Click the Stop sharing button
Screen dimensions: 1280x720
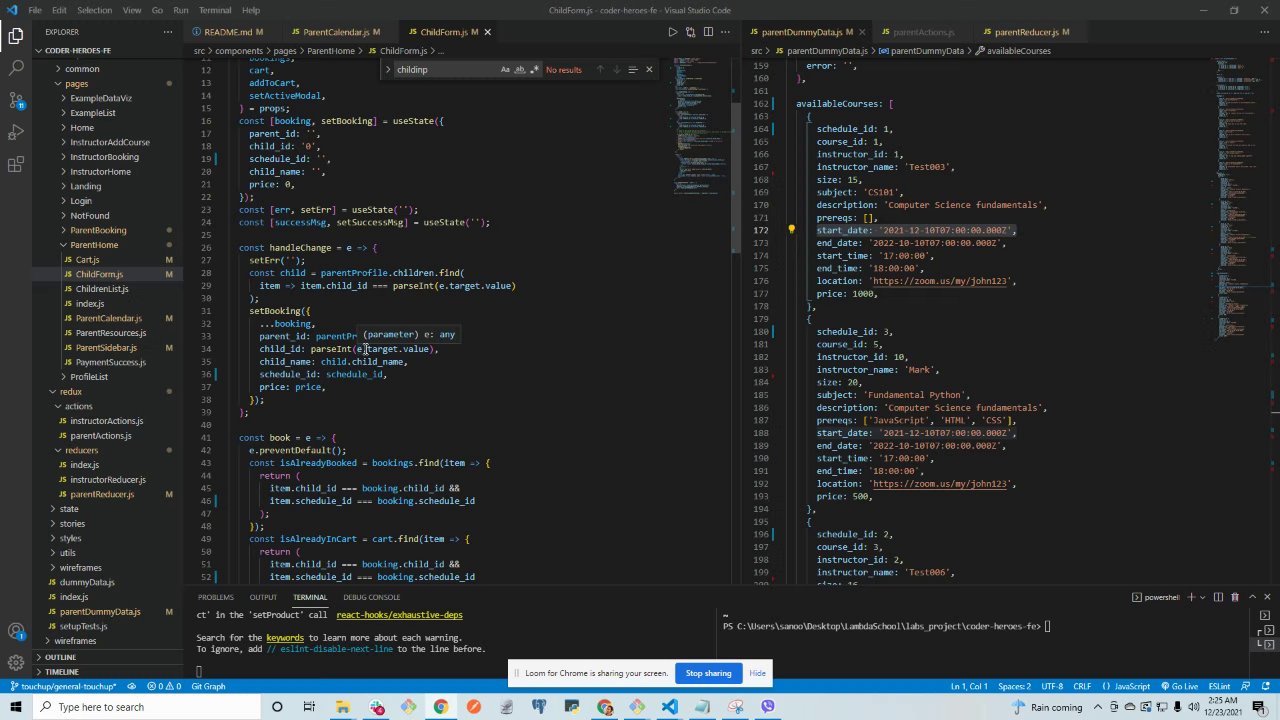pyautogui.click(x=708, y=673)
